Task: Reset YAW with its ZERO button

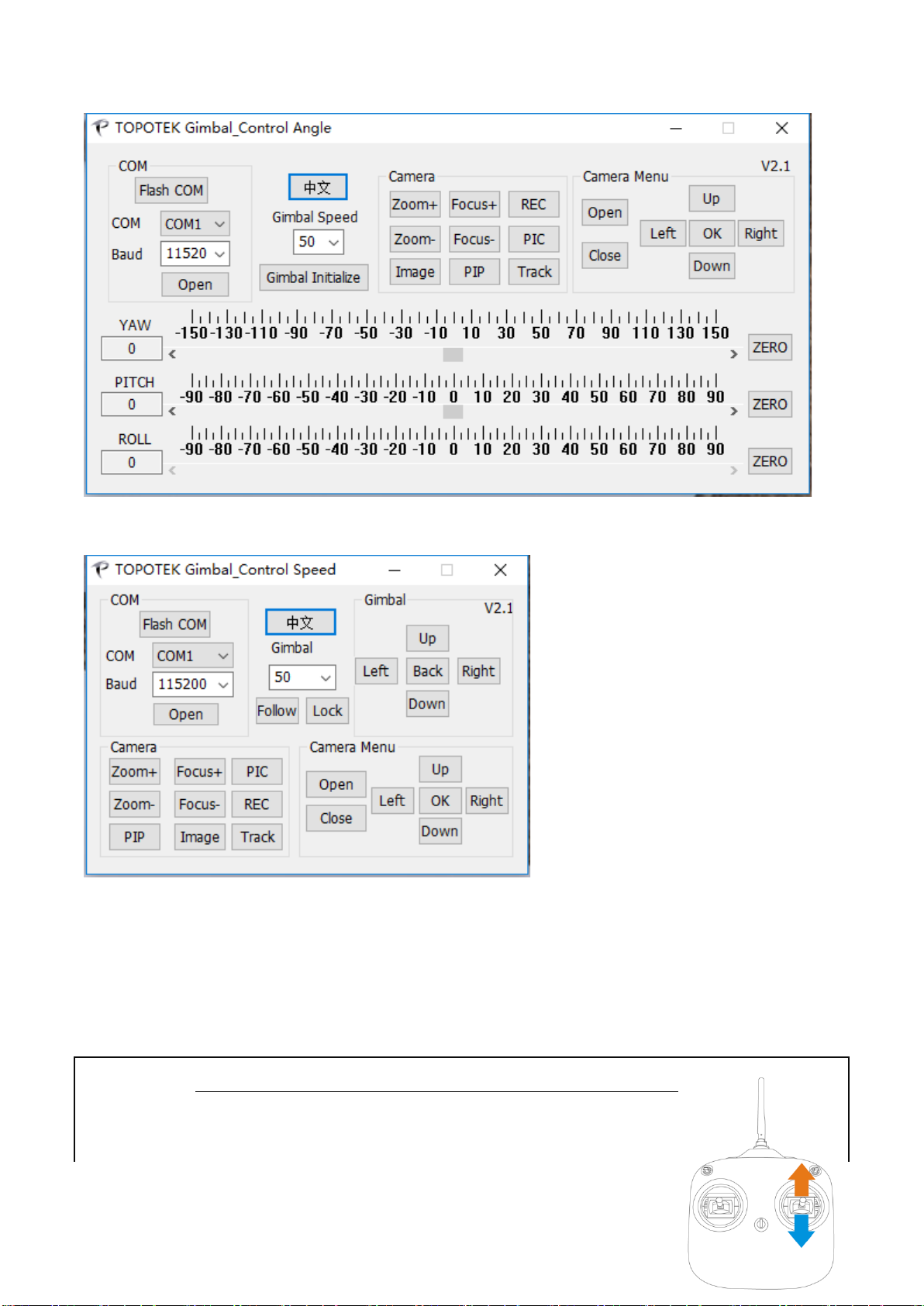Action: click(x=770, y=348)
